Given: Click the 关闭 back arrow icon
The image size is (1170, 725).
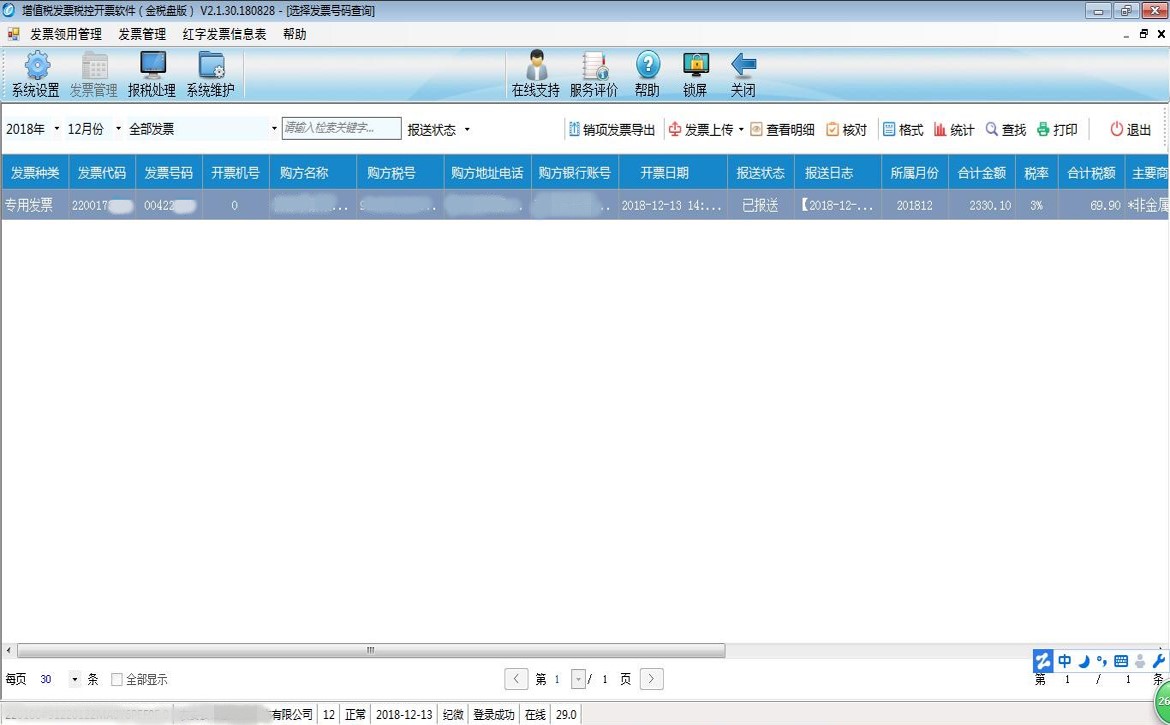Looking at the screenshot, I should [x=743, y=67].
